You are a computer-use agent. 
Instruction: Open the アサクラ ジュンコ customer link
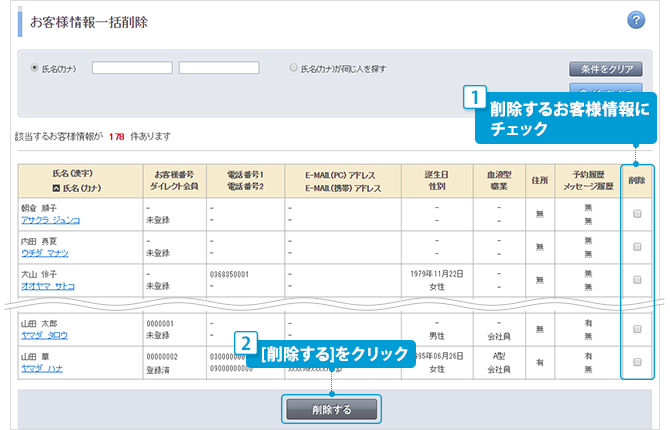point(50,220)
